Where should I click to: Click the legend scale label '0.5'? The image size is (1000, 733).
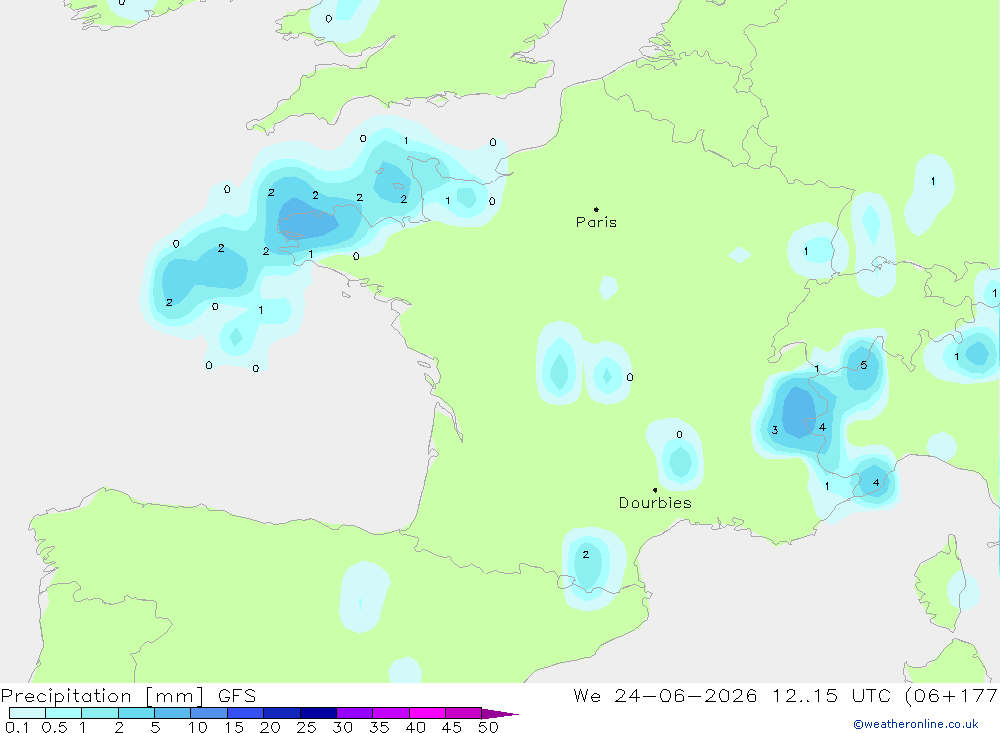point(55,727)
